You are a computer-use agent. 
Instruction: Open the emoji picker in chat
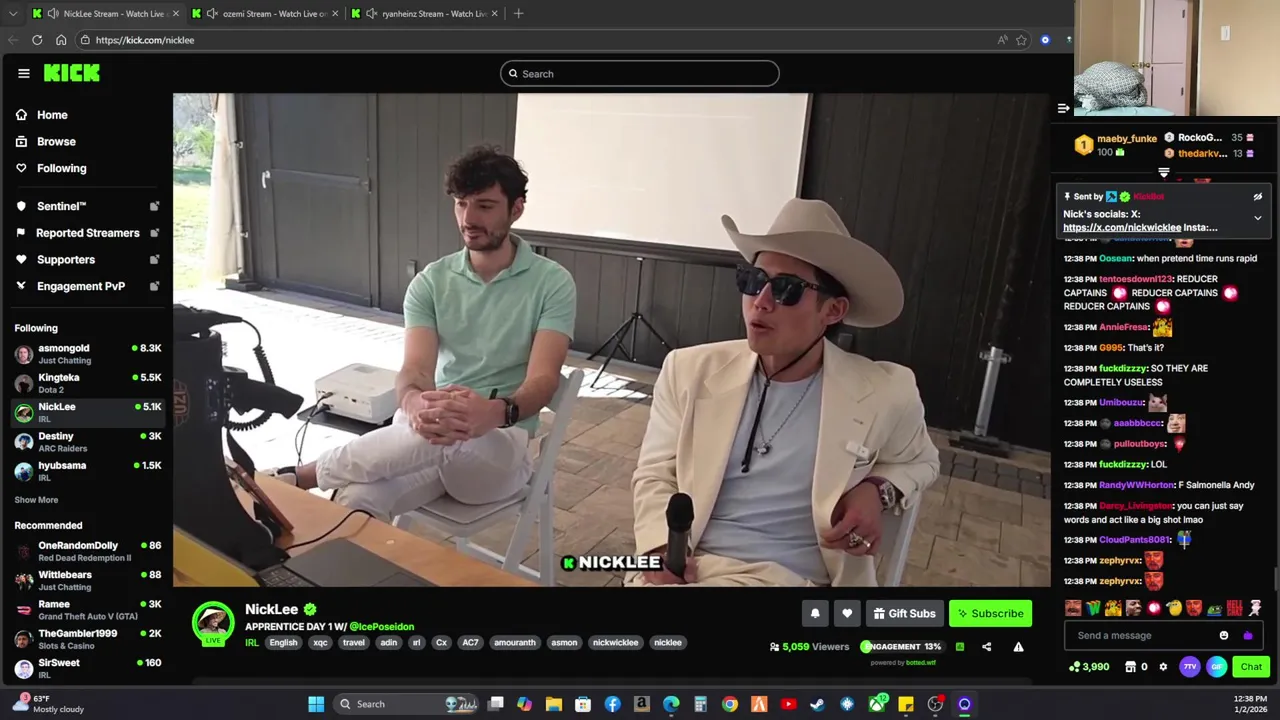coord(1224,636)
